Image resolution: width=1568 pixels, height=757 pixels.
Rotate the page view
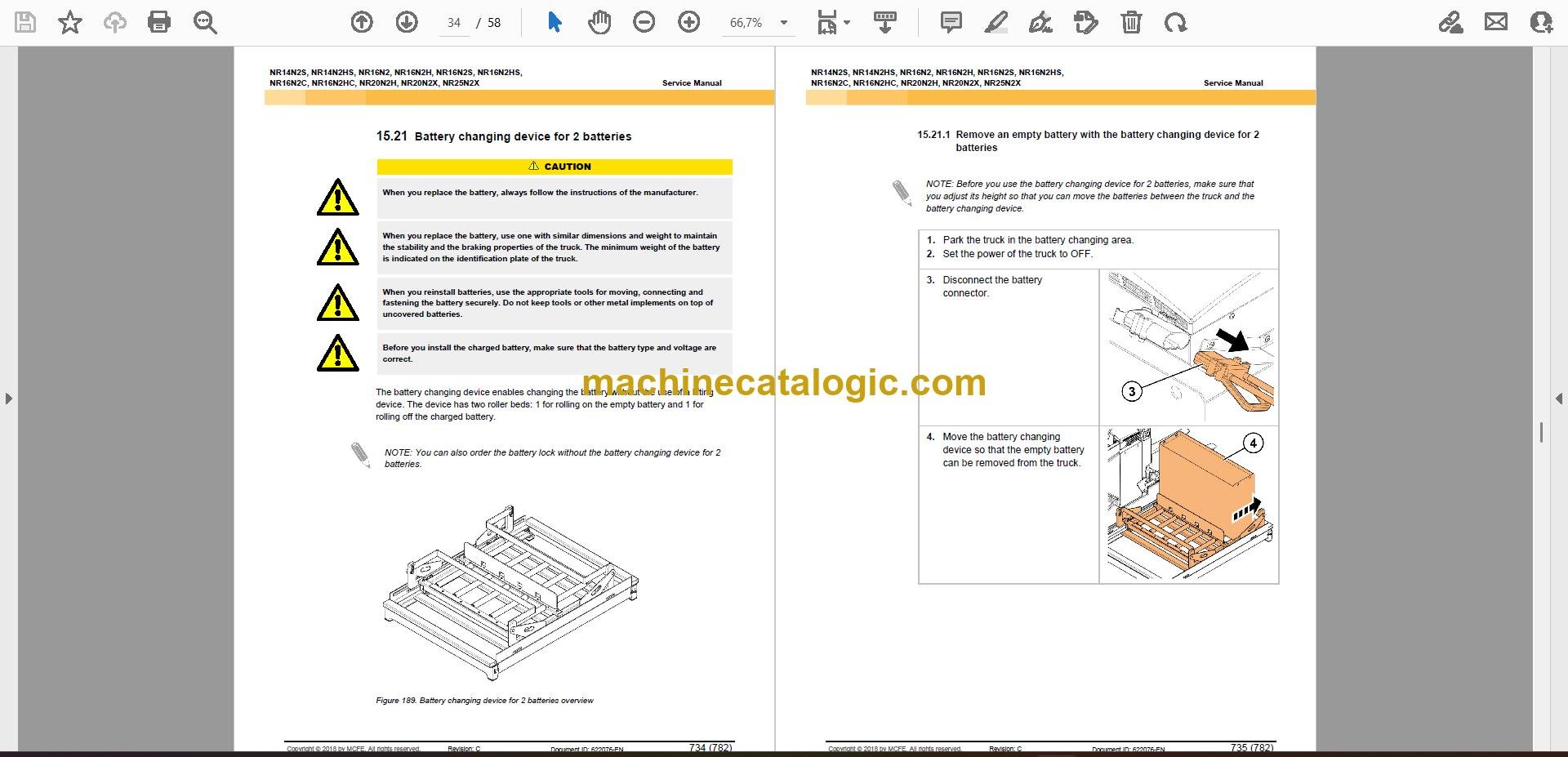pos(1176,23)
